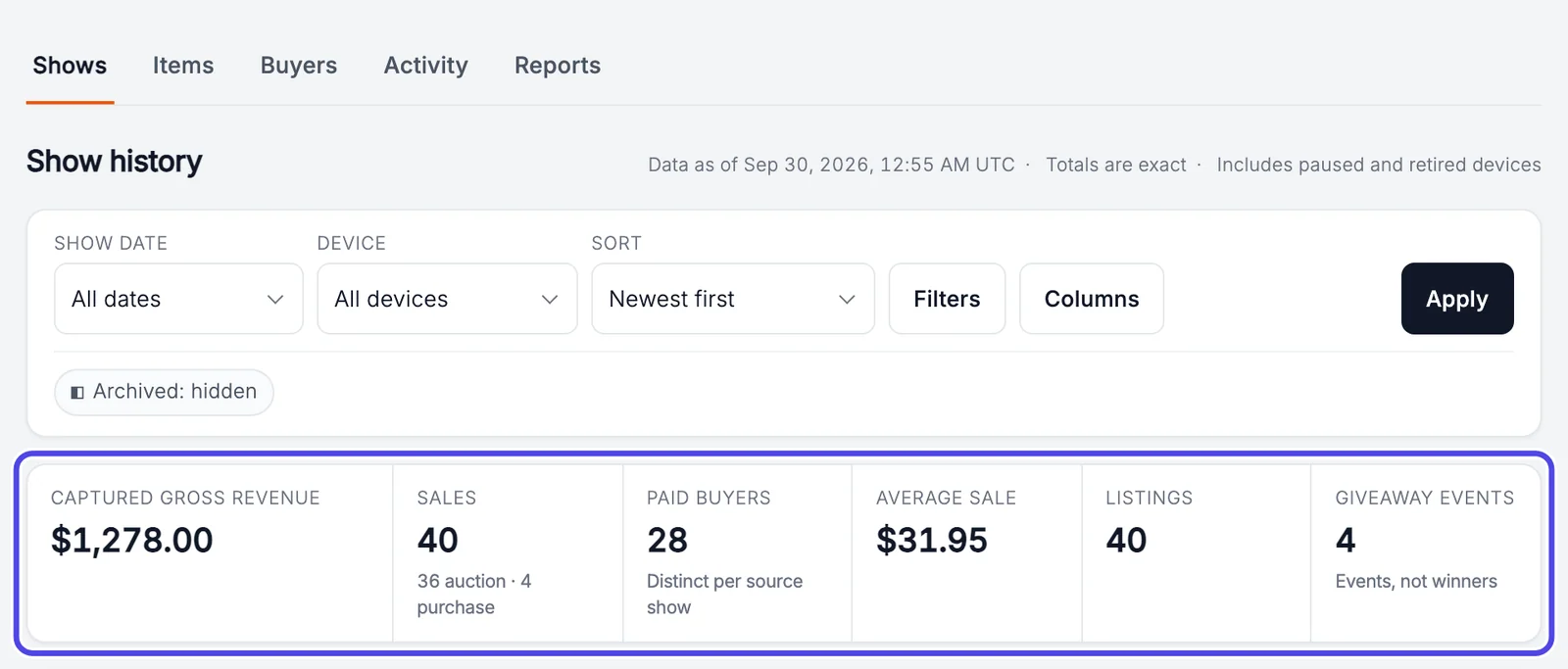Open the Show Date dropdown

178,299
